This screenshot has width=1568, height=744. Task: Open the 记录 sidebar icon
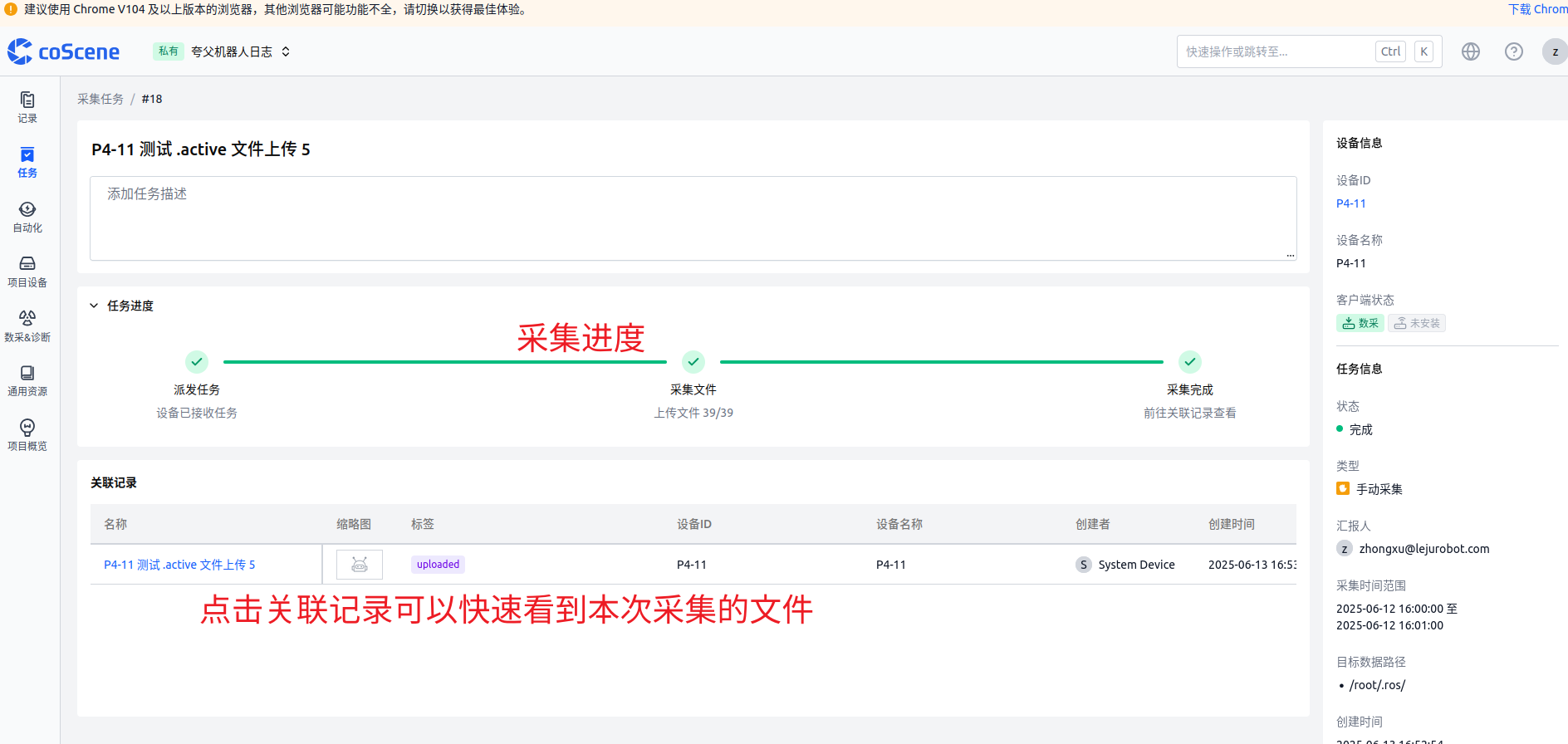27,107
